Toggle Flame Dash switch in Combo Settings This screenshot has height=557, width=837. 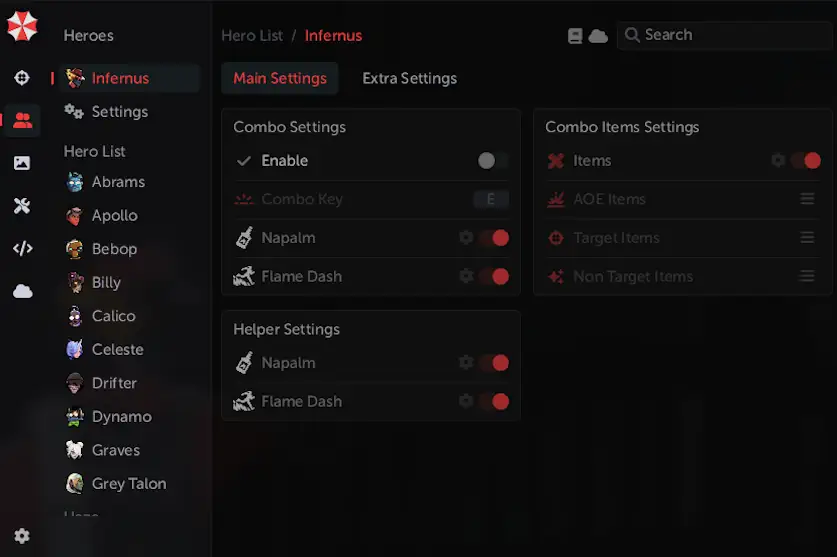tap(494, 276)
